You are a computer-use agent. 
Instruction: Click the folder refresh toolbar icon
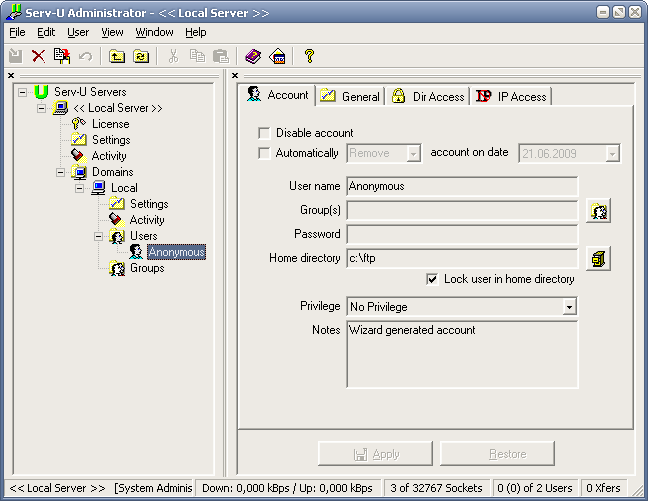coord(141,56)
